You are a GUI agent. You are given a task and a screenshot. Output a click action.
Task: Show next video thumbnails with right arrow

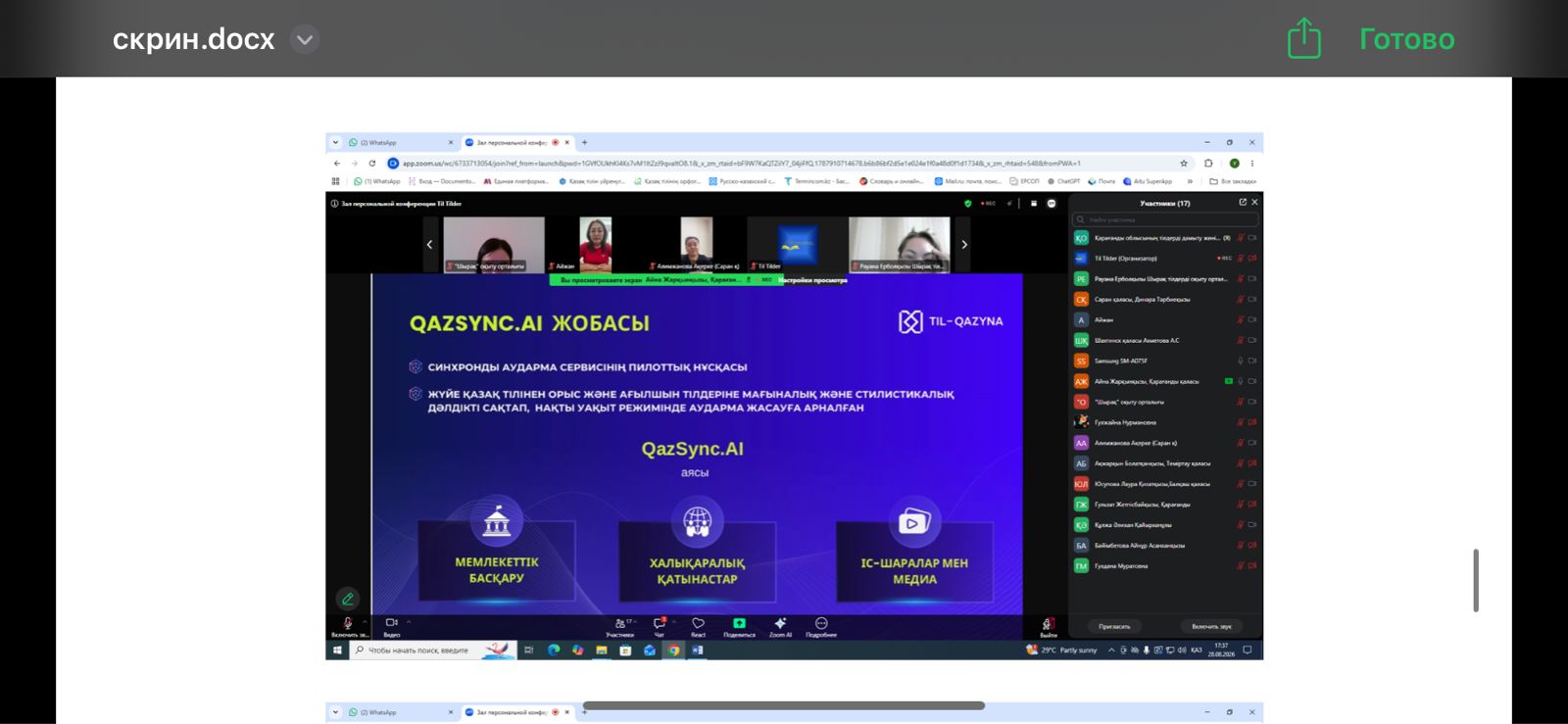point(964,244)
